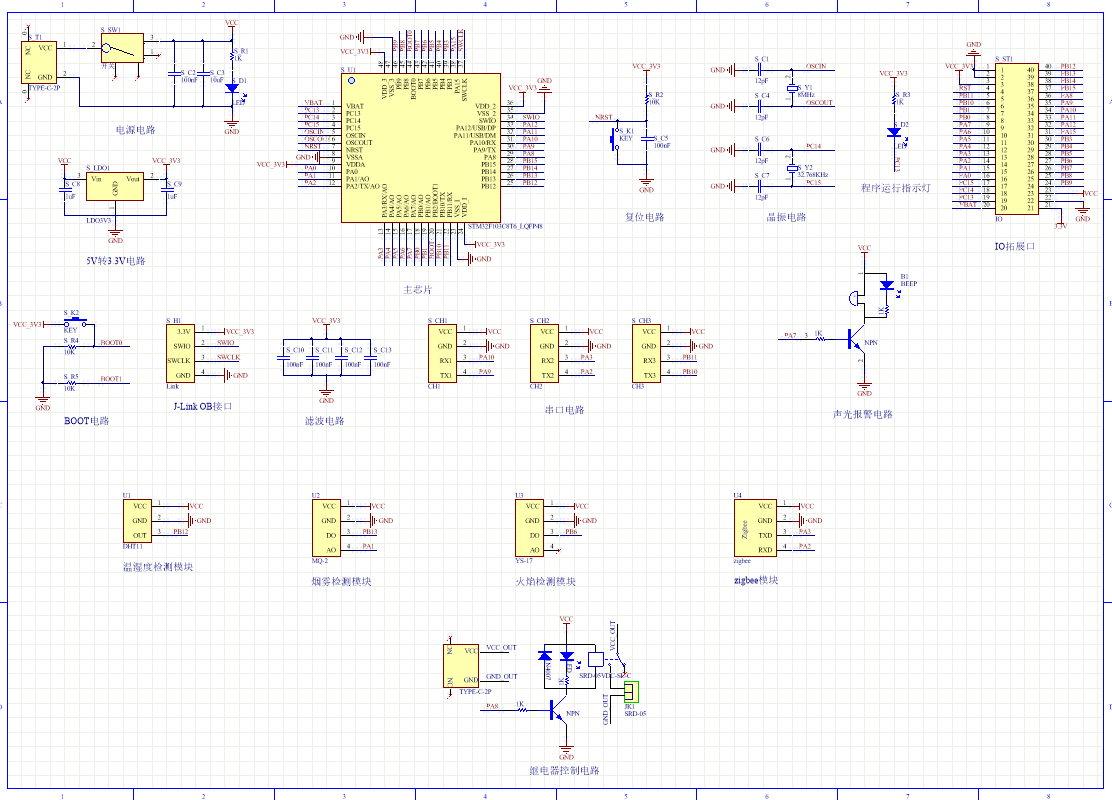The height and width of the screenshot is (800, 1112).
Task: Click the '5V转3.3V电路' section label
Action: (x=116, y=261)
